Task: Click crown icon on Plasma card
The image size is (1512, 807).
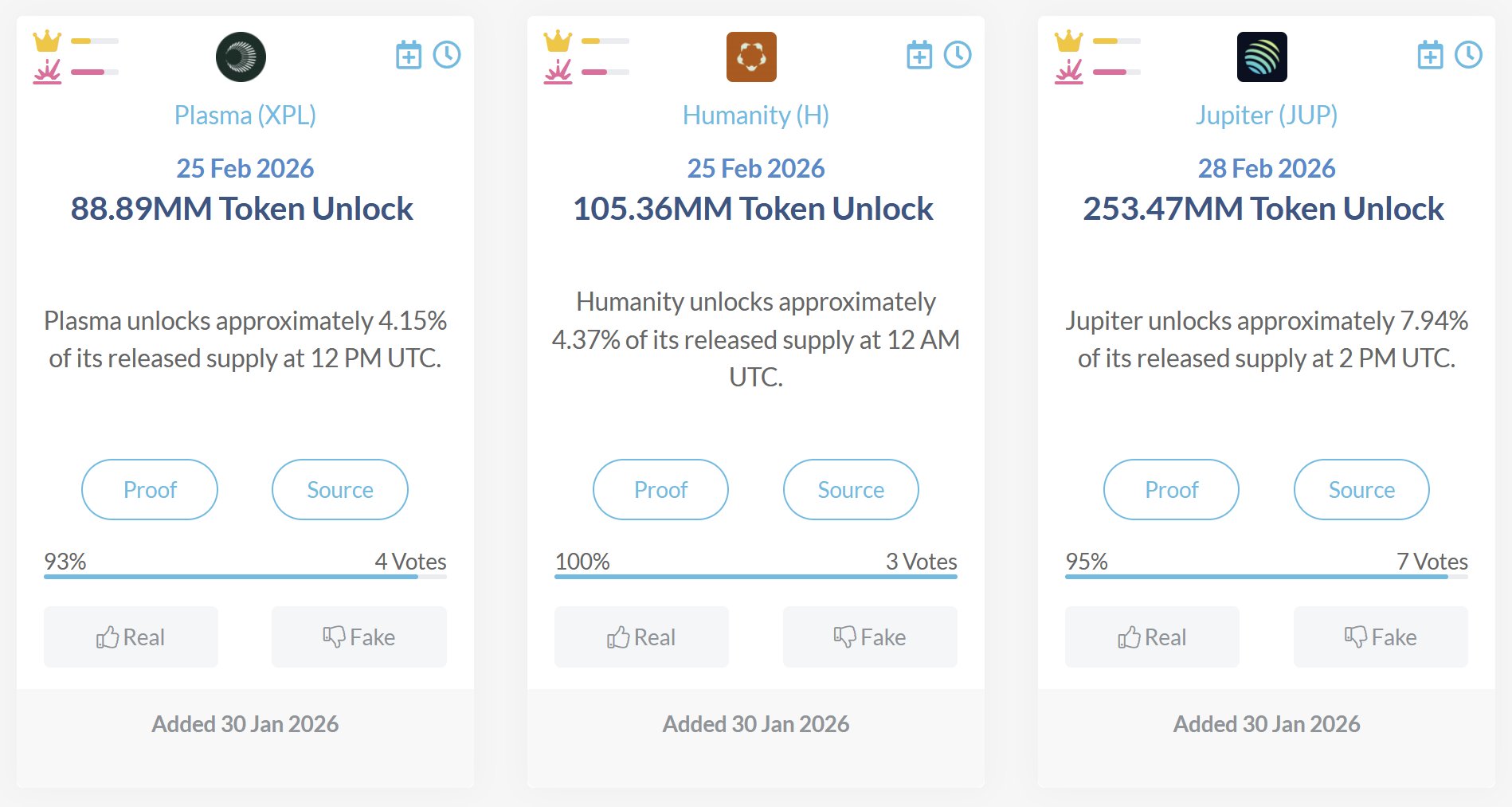Action: tap(47, 41)
